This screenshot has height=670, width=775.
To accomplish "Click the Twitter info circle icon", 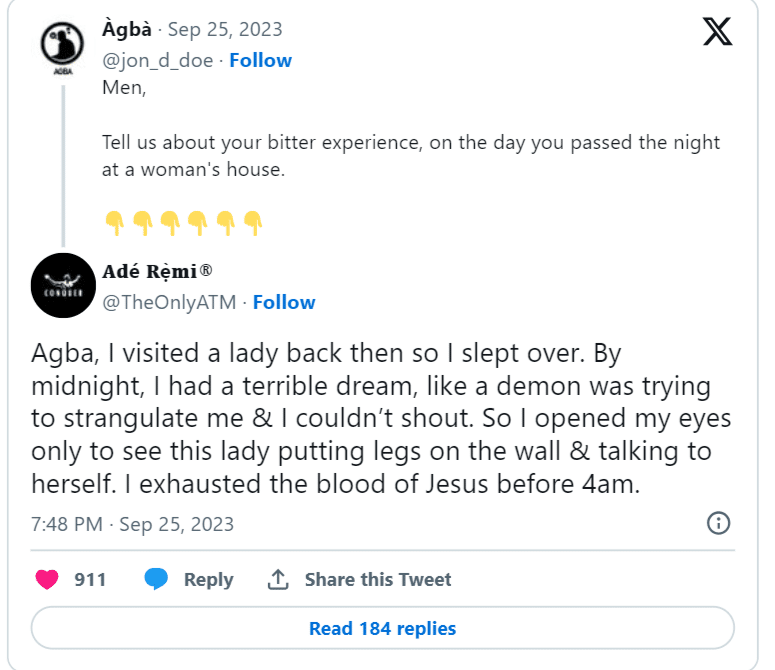I will coord(718,523).
